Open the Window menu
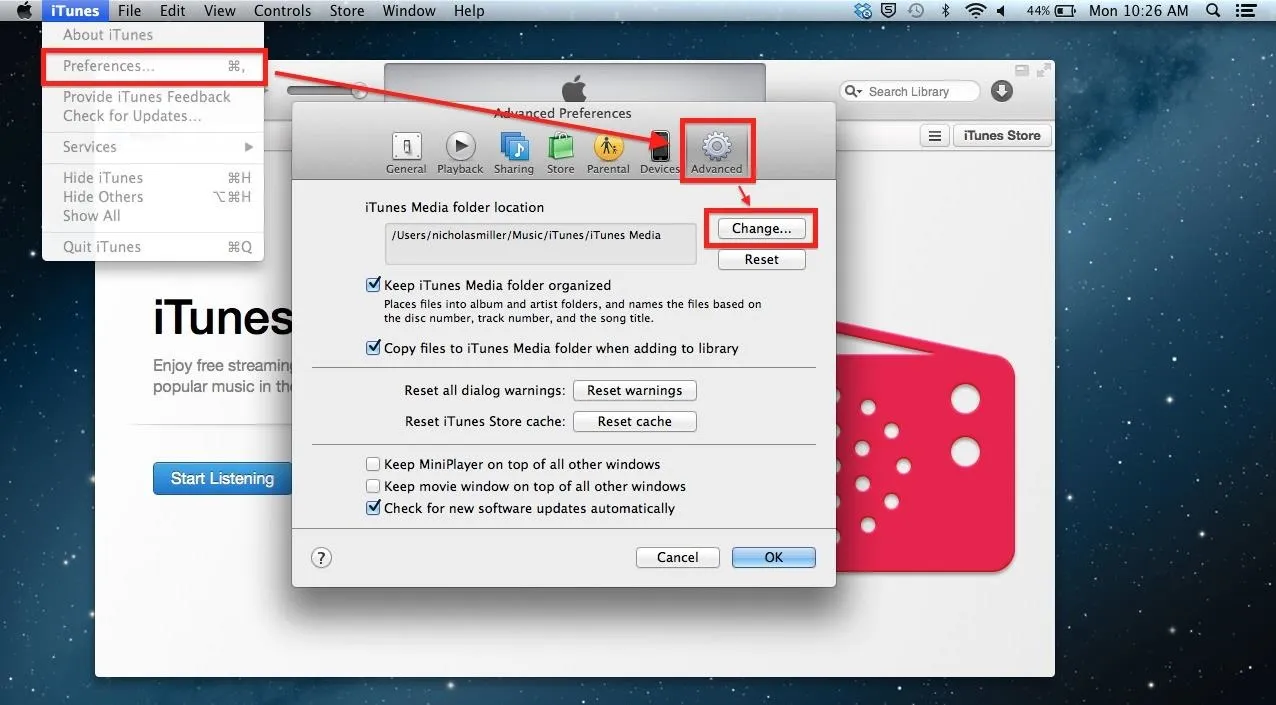1276x705 pixels. 409,11
